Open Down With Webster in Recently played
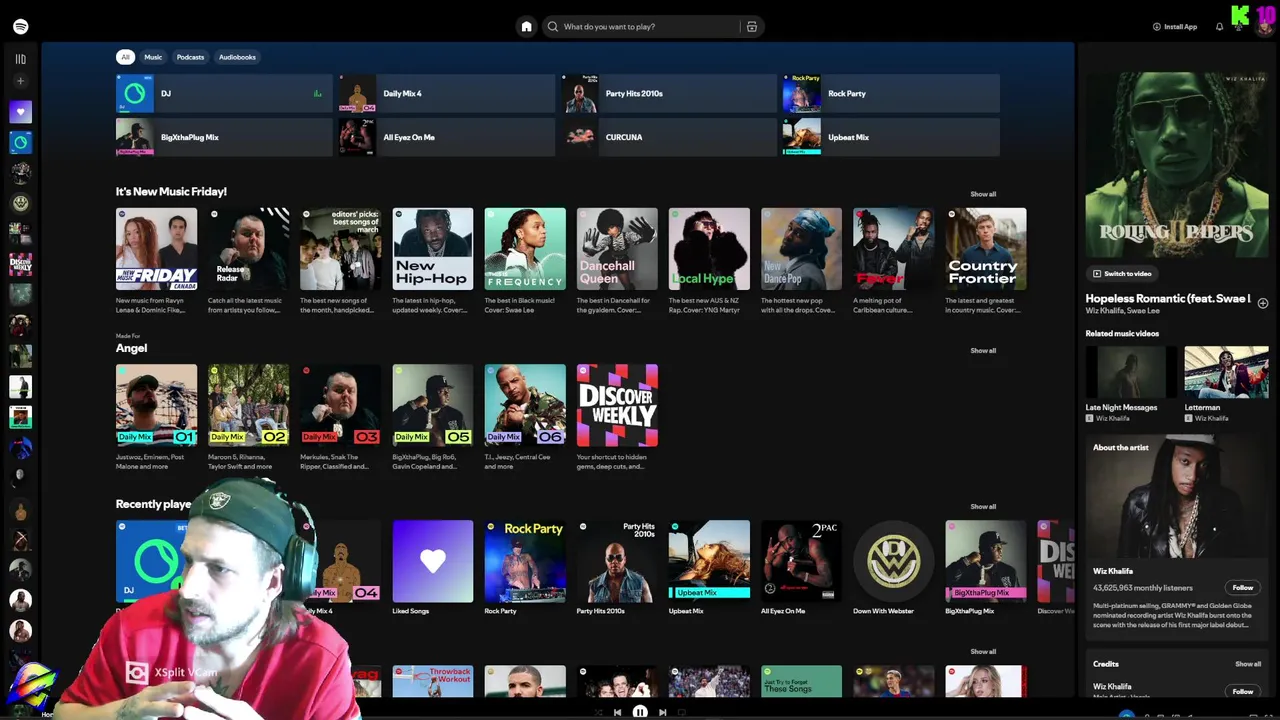This screenshot has height=720, width=1280. tap(893, 561)
